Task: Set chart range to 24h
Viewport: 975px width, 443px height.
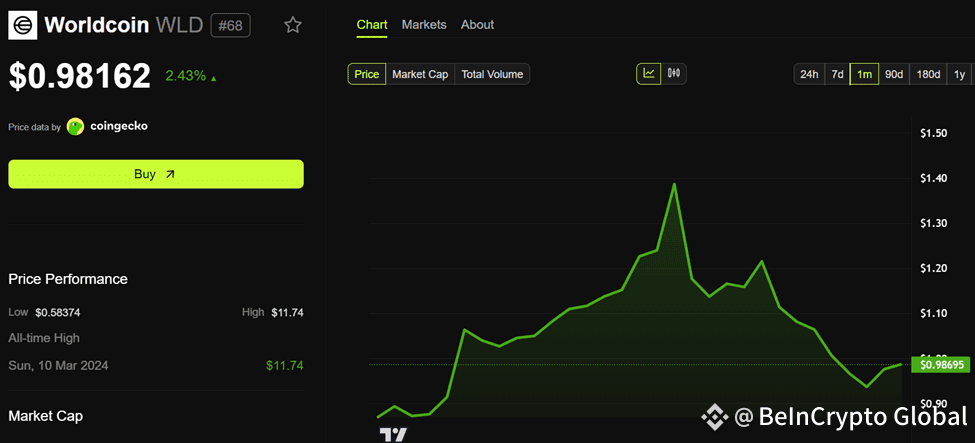Action: (x=809, y=74)
